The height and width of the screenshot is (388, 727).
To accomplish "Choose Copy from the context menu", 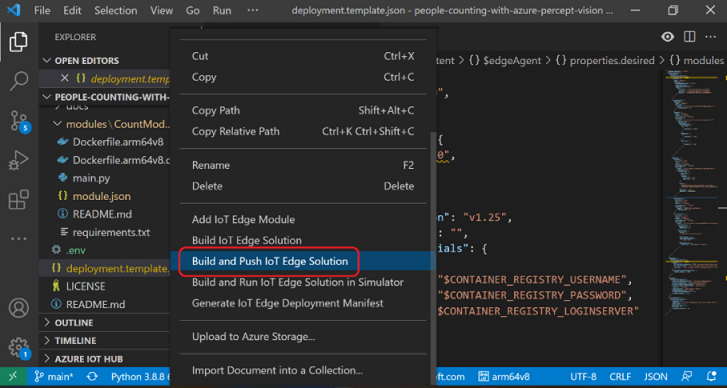I will click(x=303, y=77).
